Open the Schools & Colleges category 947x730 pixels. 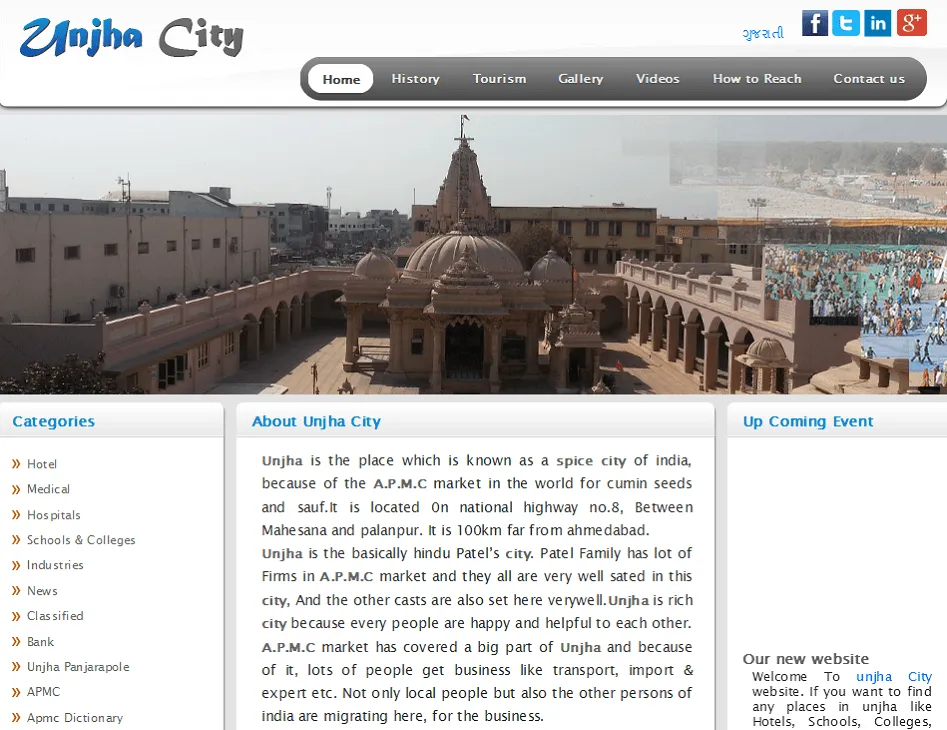point(81,540)
